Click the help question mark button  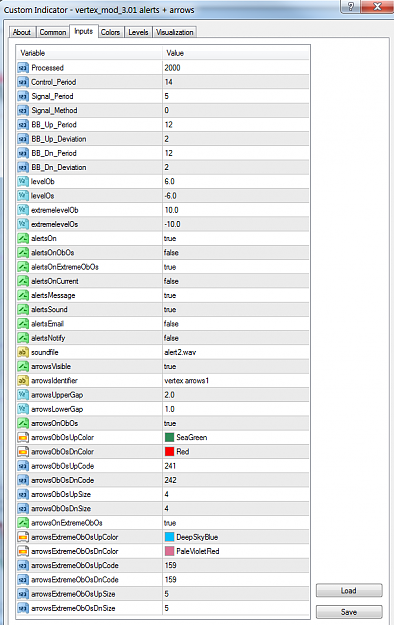(350, 7)
